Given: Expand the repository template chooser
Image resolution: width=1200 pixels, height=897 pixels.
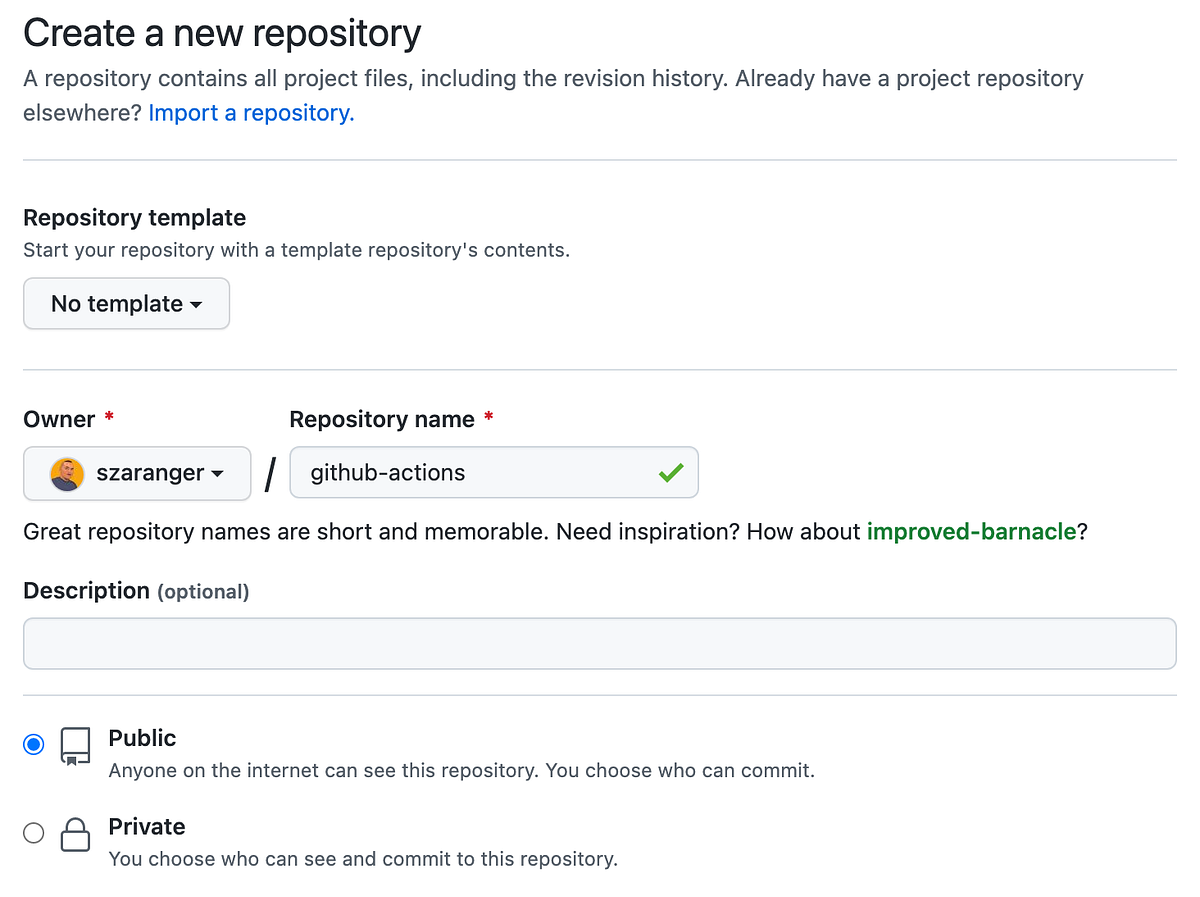Looking at the screenshot, I should pyautogui.click(x=126, y=303).
